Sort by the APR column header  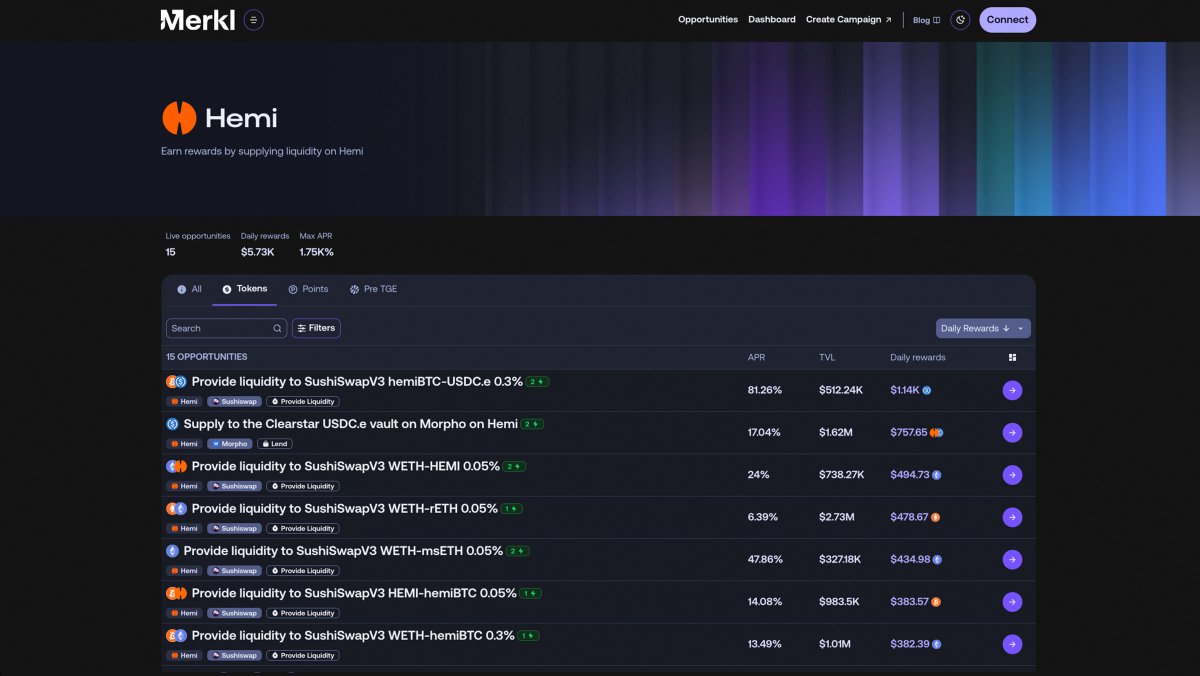(x=756, y=357)
